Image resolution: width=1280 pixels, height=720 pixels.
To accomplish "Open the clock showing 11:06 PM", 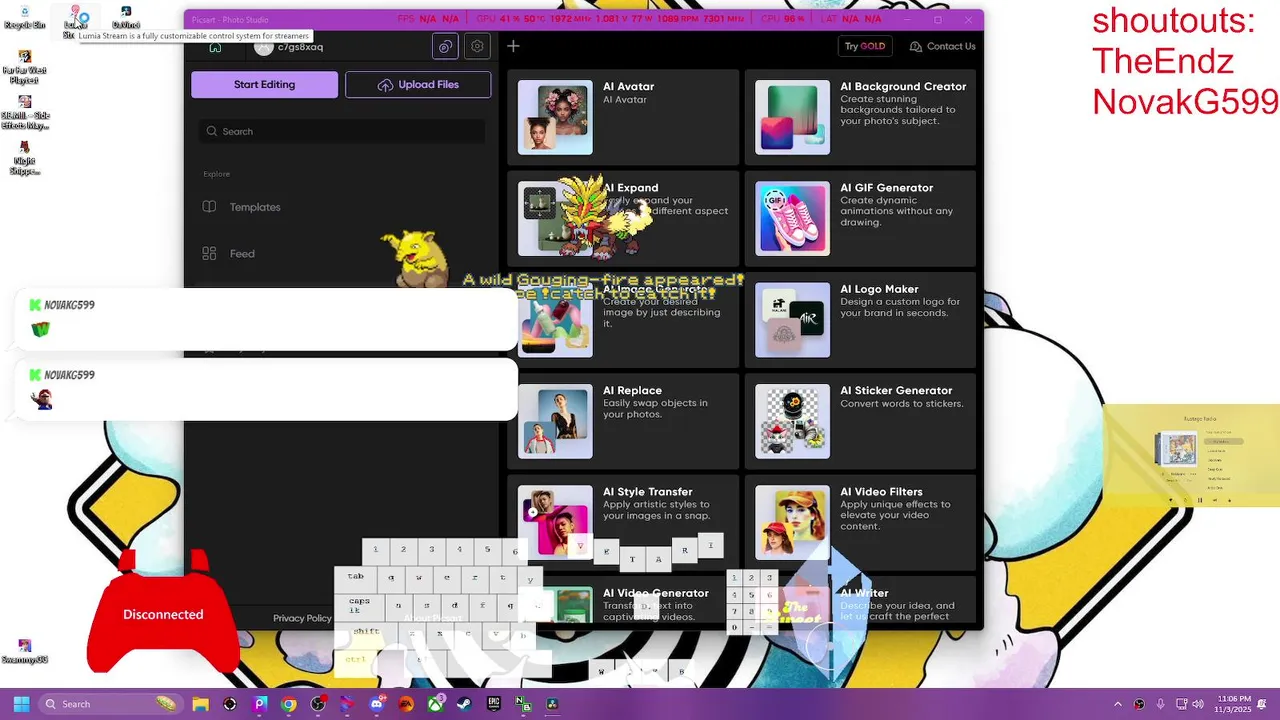I will [1234, 704].
